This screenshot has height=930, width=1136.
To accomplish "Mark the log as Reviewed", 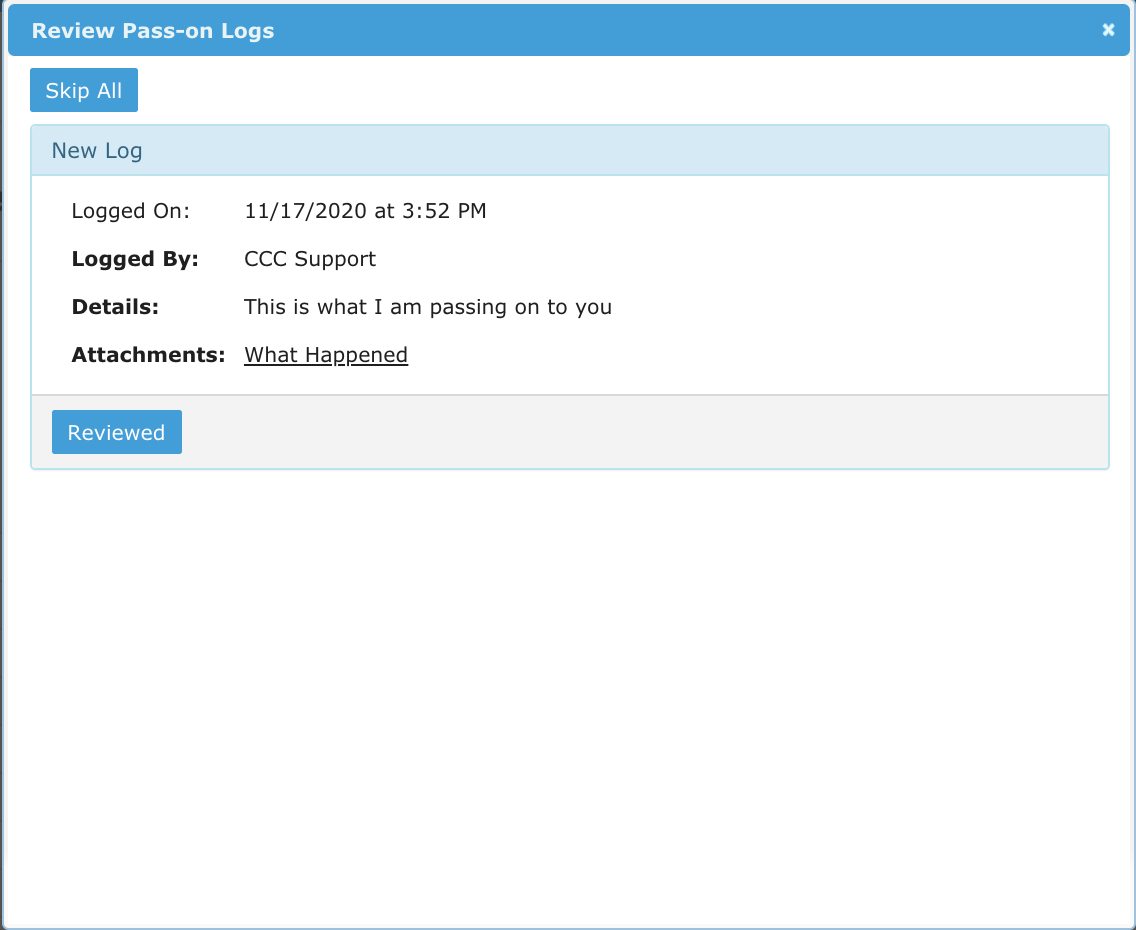I will point(116,432).
